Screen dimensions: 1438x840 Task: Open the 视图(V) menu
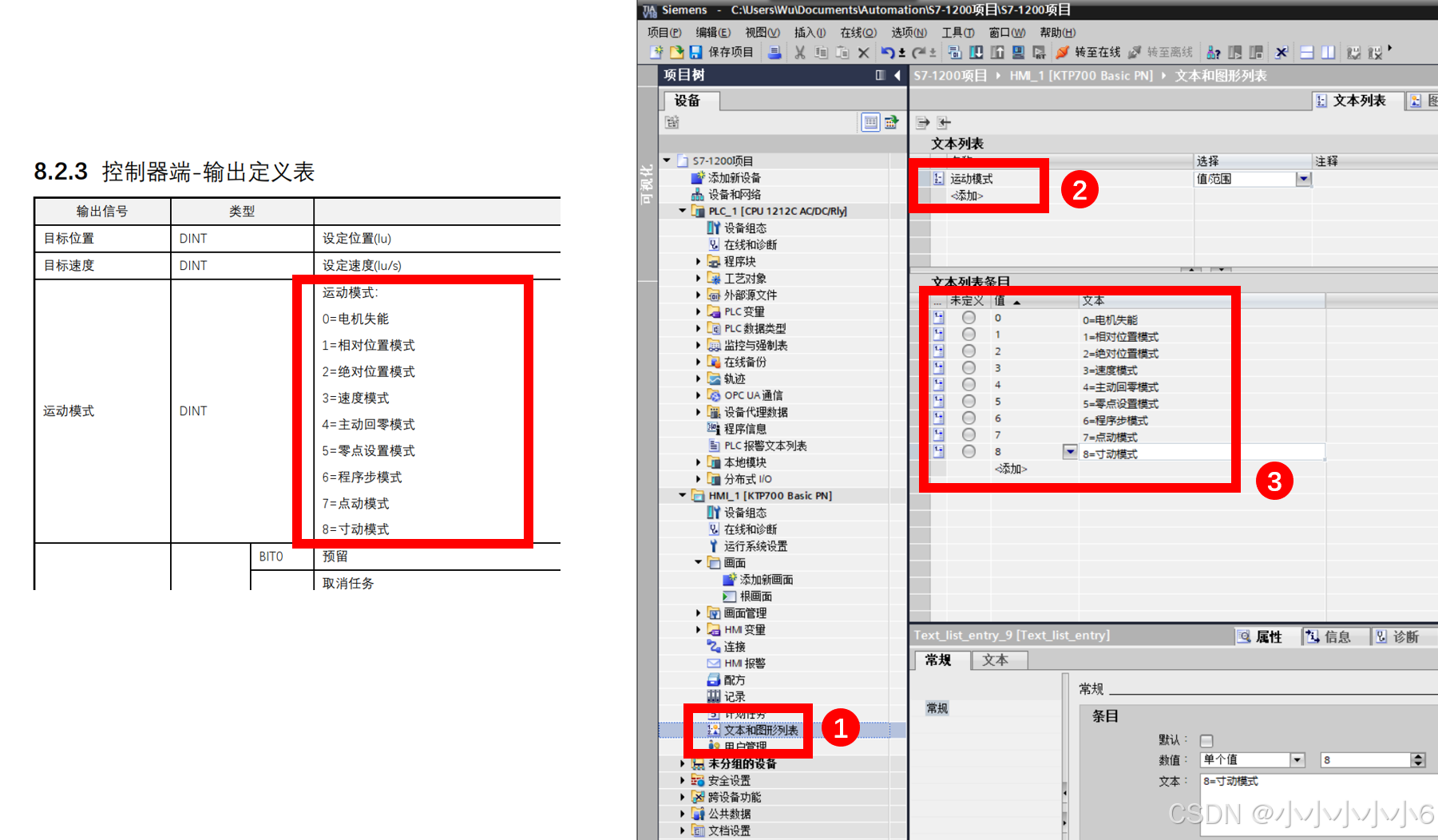tap(763, 33)
